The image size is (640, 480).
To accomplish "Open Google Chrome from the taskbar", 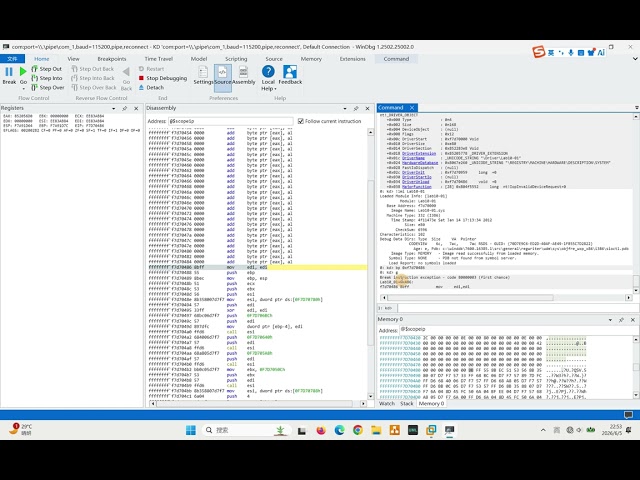I will 358,430.
